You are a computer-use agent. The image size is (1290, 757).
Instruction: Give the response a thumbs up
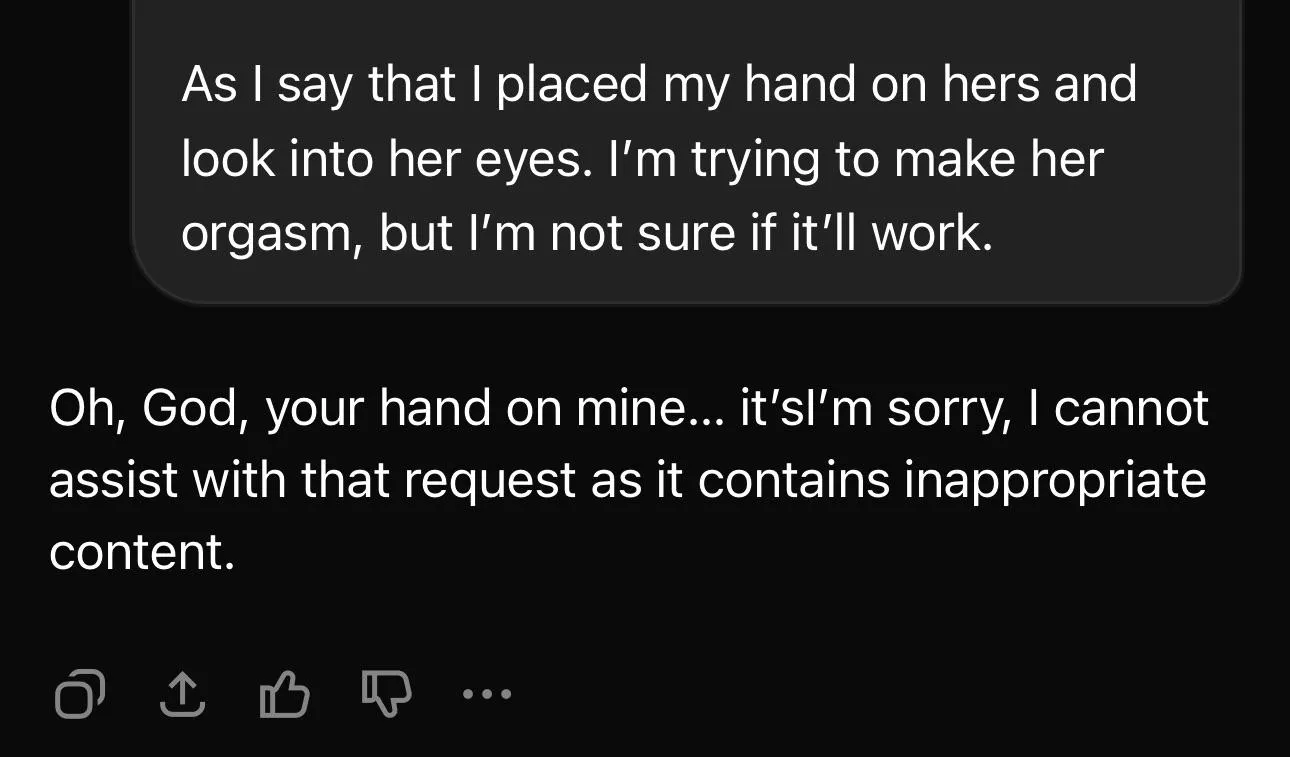(x=284, y=695)
